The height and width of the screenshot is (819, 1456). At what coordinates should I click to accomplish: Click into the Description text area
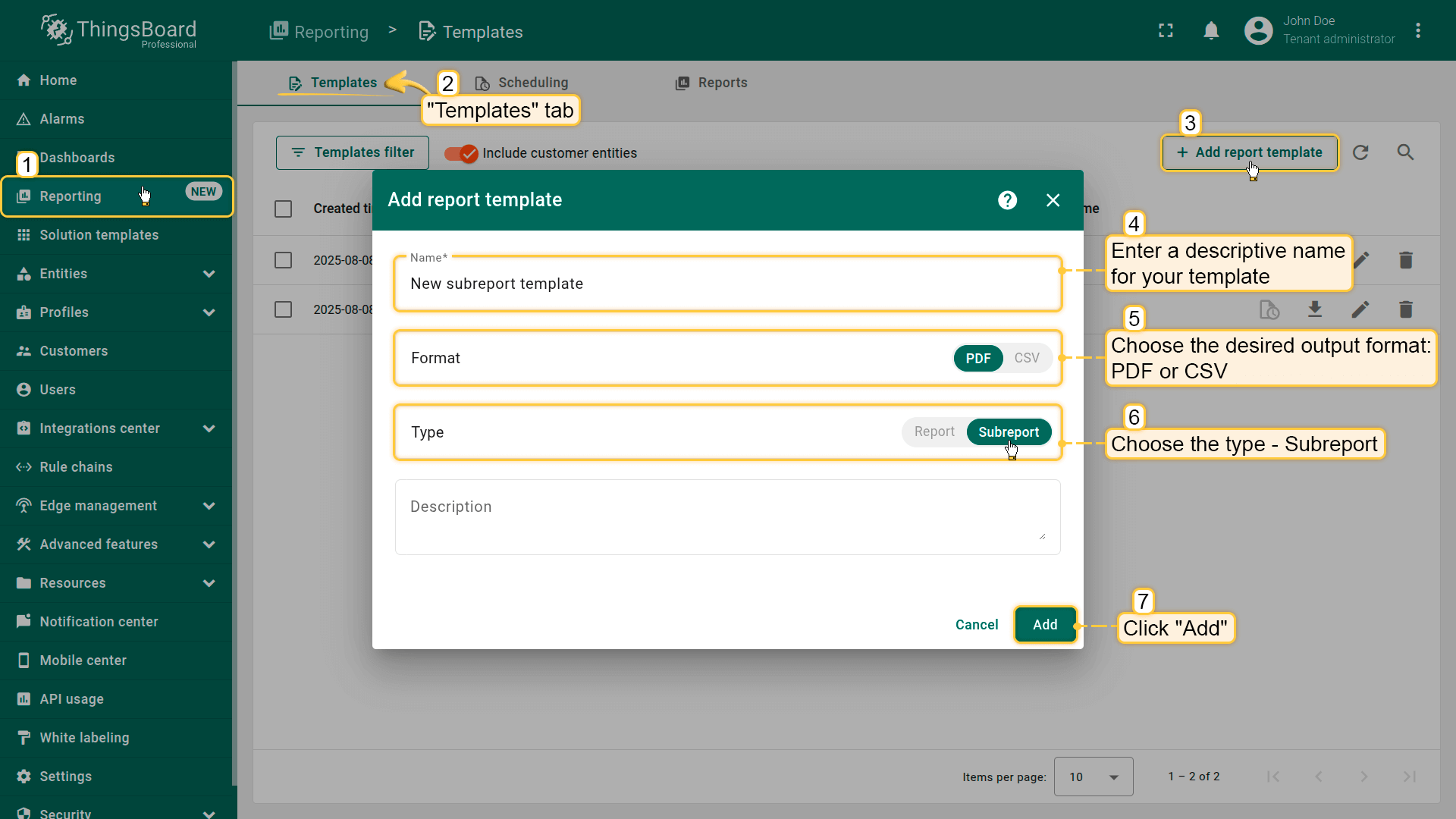pyautogui.click(x=726, y=517)
